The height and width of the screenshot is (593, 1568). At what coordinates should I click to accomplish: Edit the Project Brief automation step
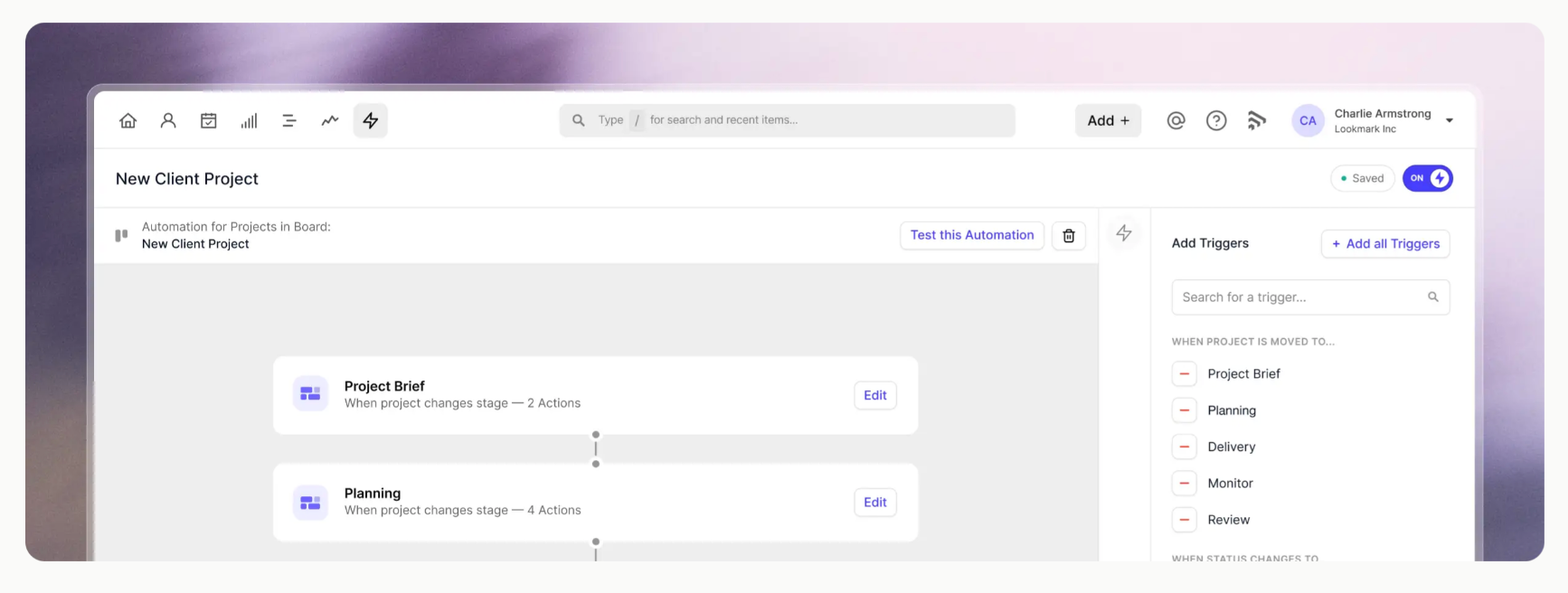(x=875, y=395)
